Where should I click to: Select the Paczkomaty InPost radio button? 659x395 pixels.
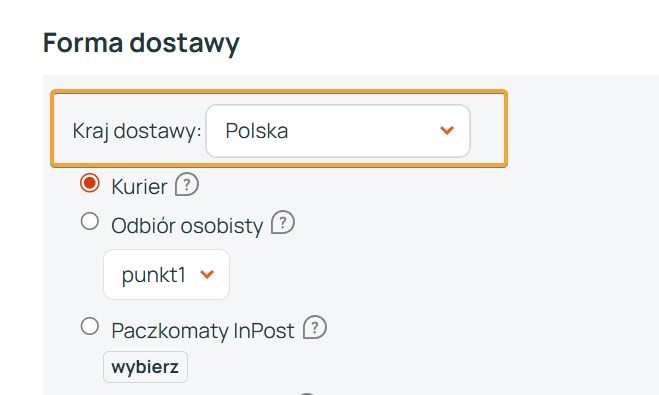tap(90, 326)
